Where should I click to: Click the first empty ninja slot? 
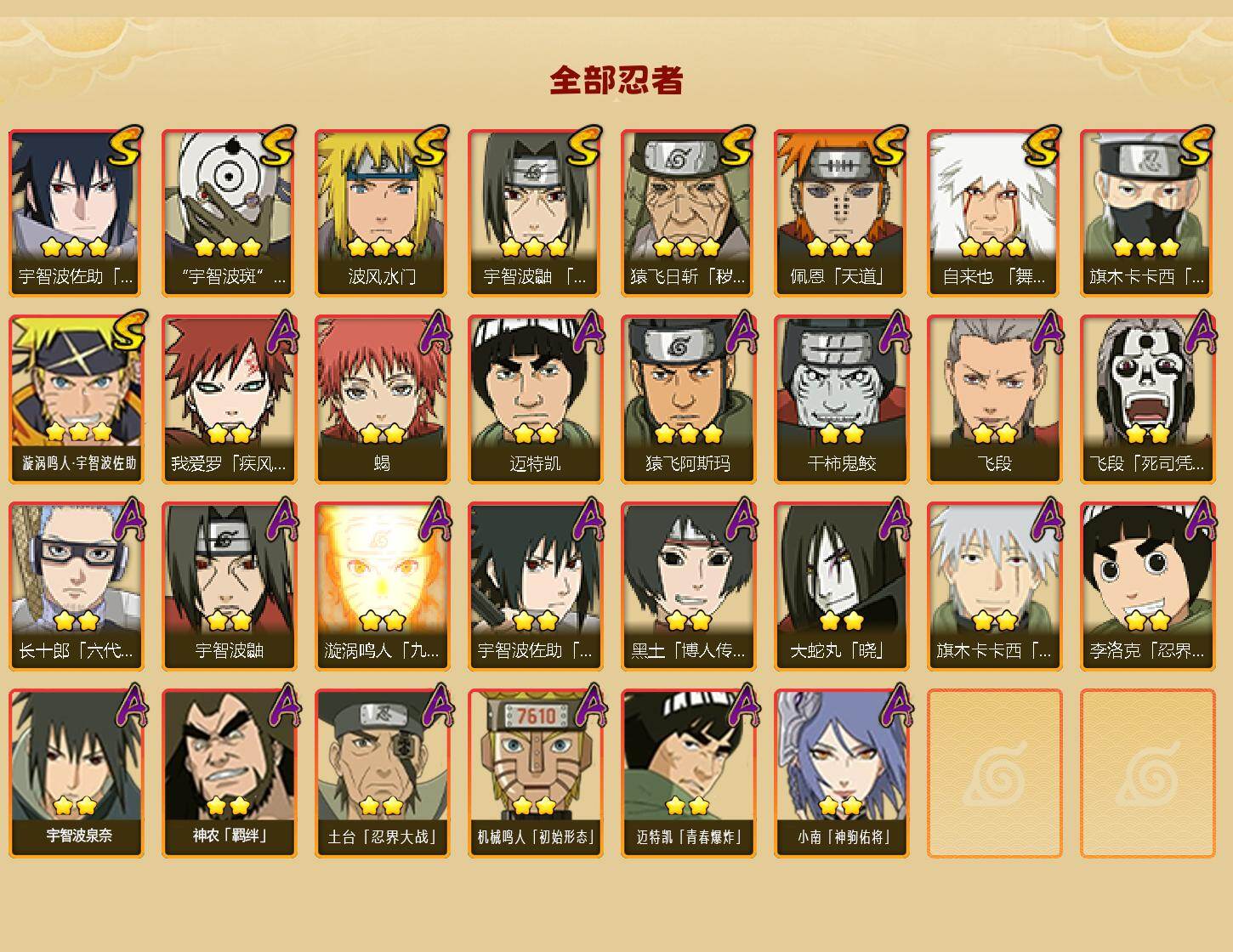[x=994, y=773]
